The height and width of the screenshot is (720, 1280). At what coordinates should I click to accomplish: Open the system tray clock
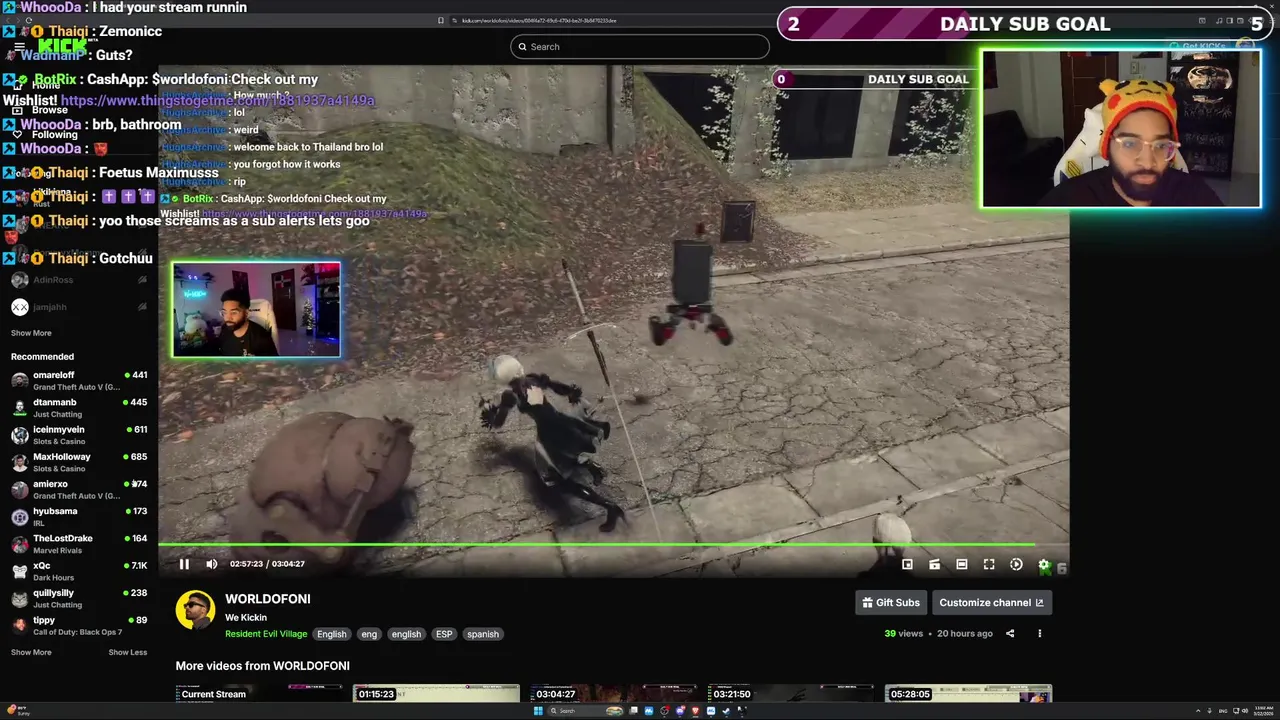1264,711
